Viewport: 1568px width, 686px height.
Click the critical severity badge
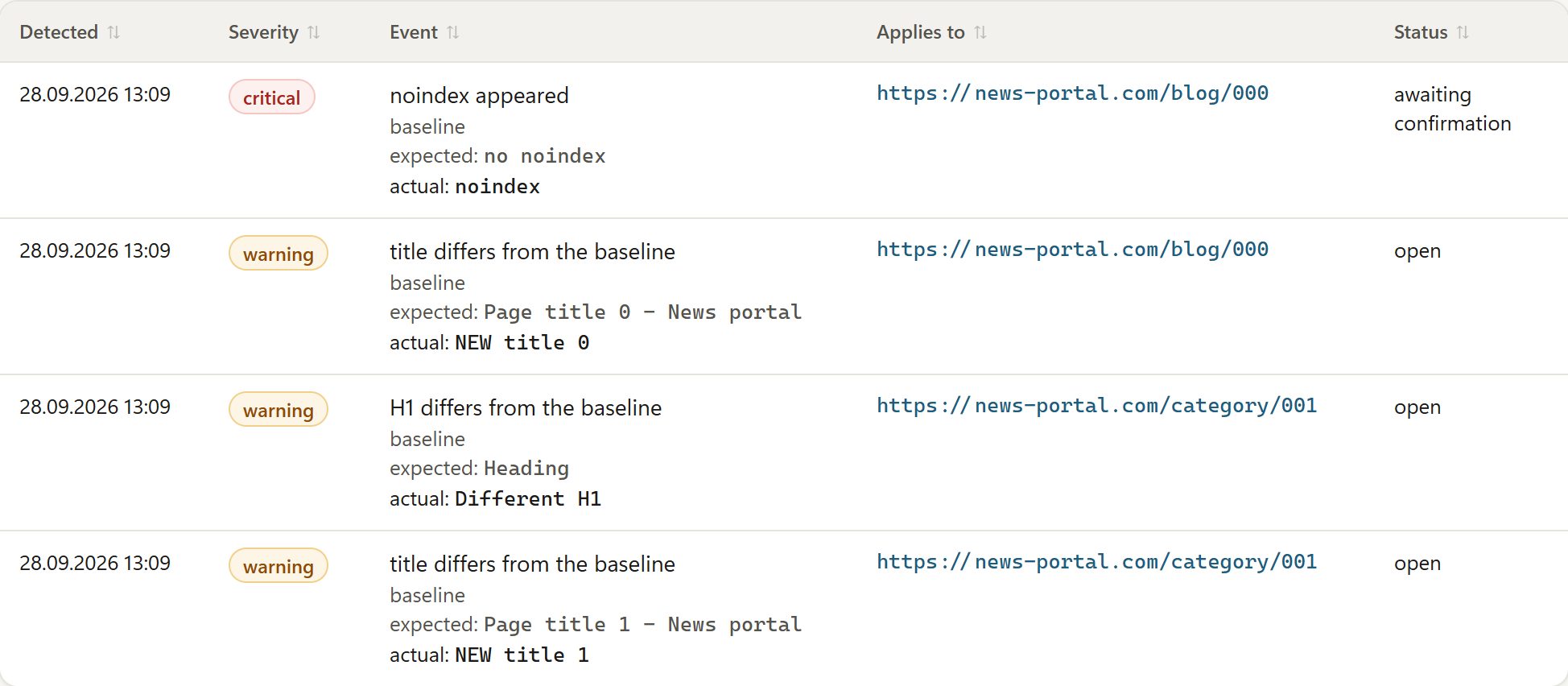click(272, 97)
